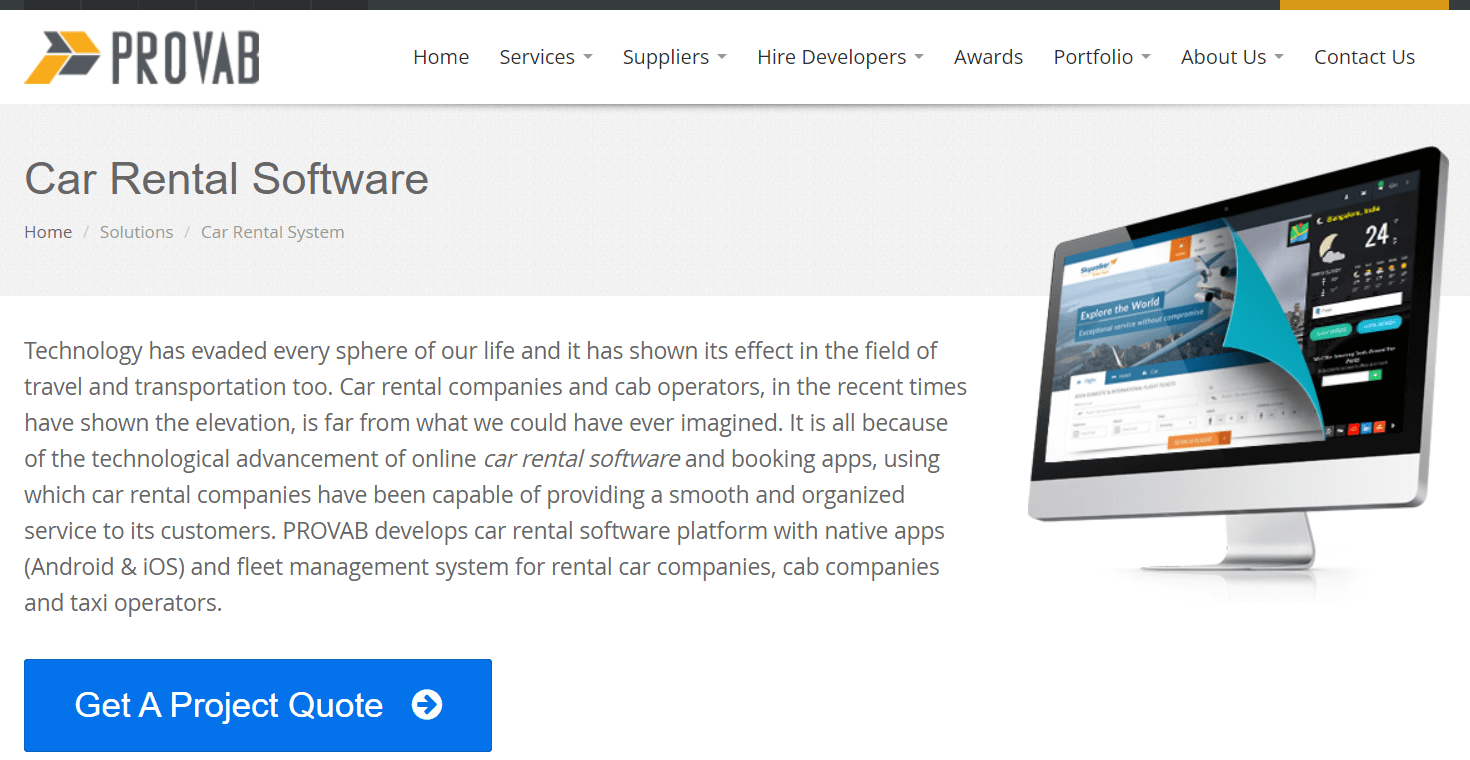
Task: Click the Home breadcrumb link
Action: coord(48,232)
